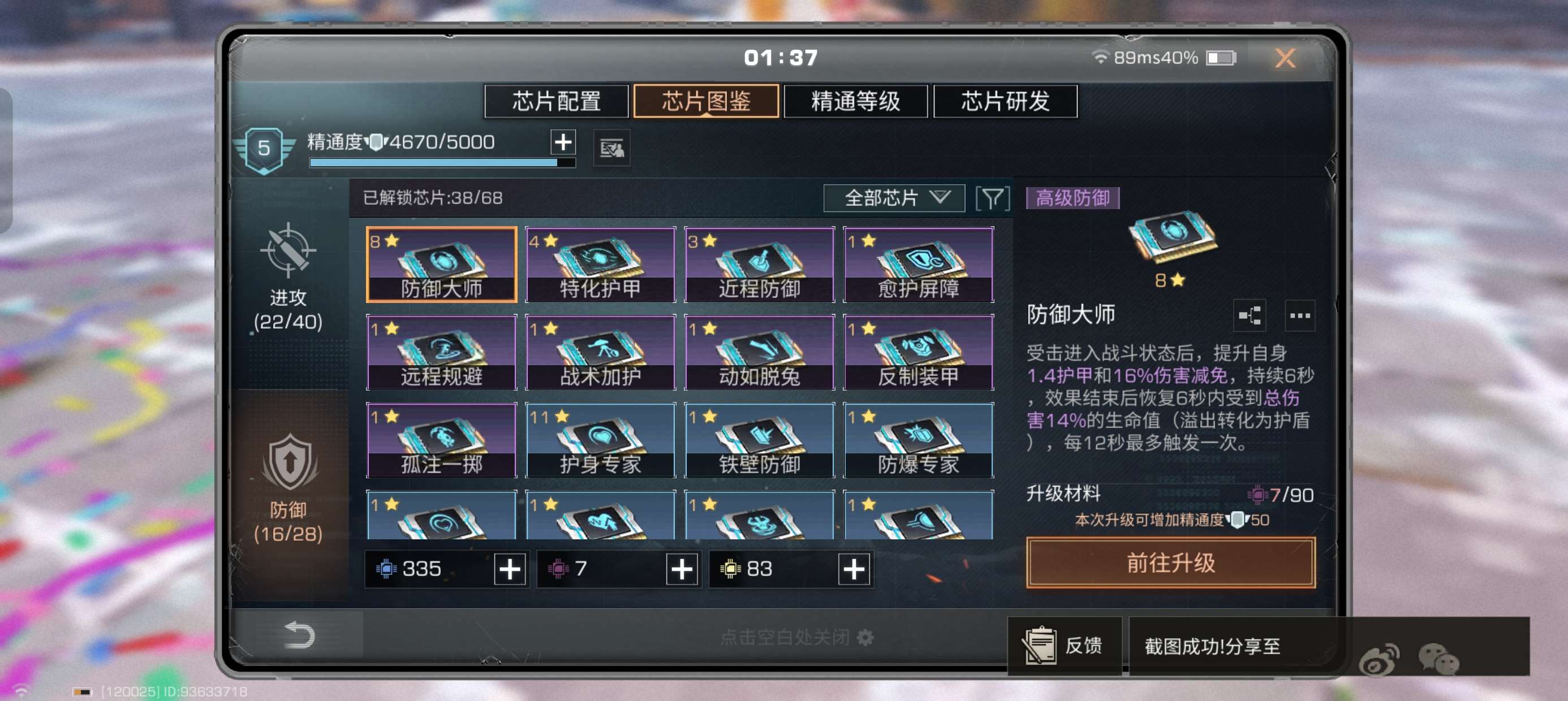Open the 芯片研发 tab
This screenshot has width=1568, height=701.
click(1005, 101)
